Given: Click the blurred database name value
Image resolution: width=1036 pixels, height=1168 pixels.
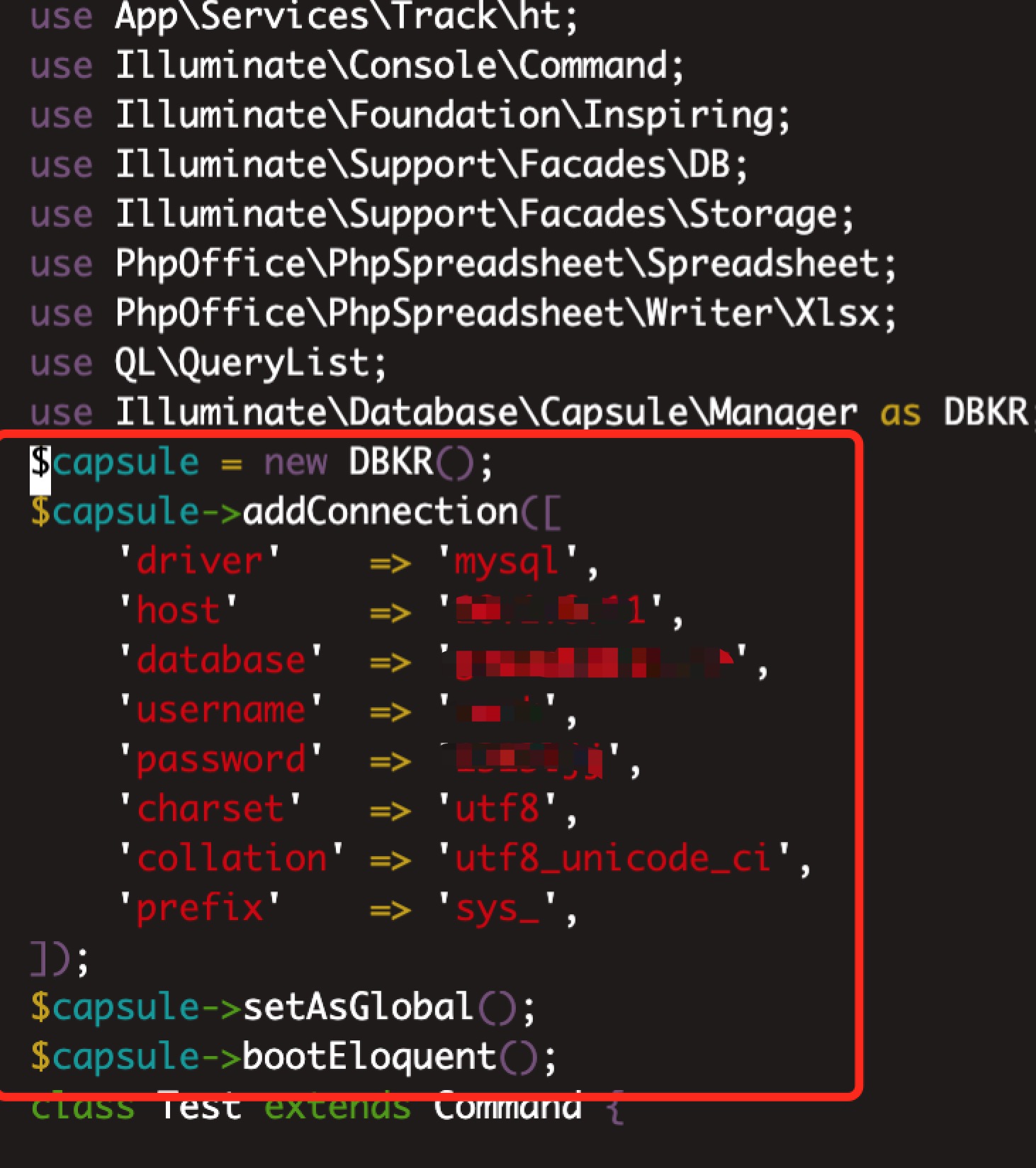Looking at the screenshot, I should [x=593, y=661].
